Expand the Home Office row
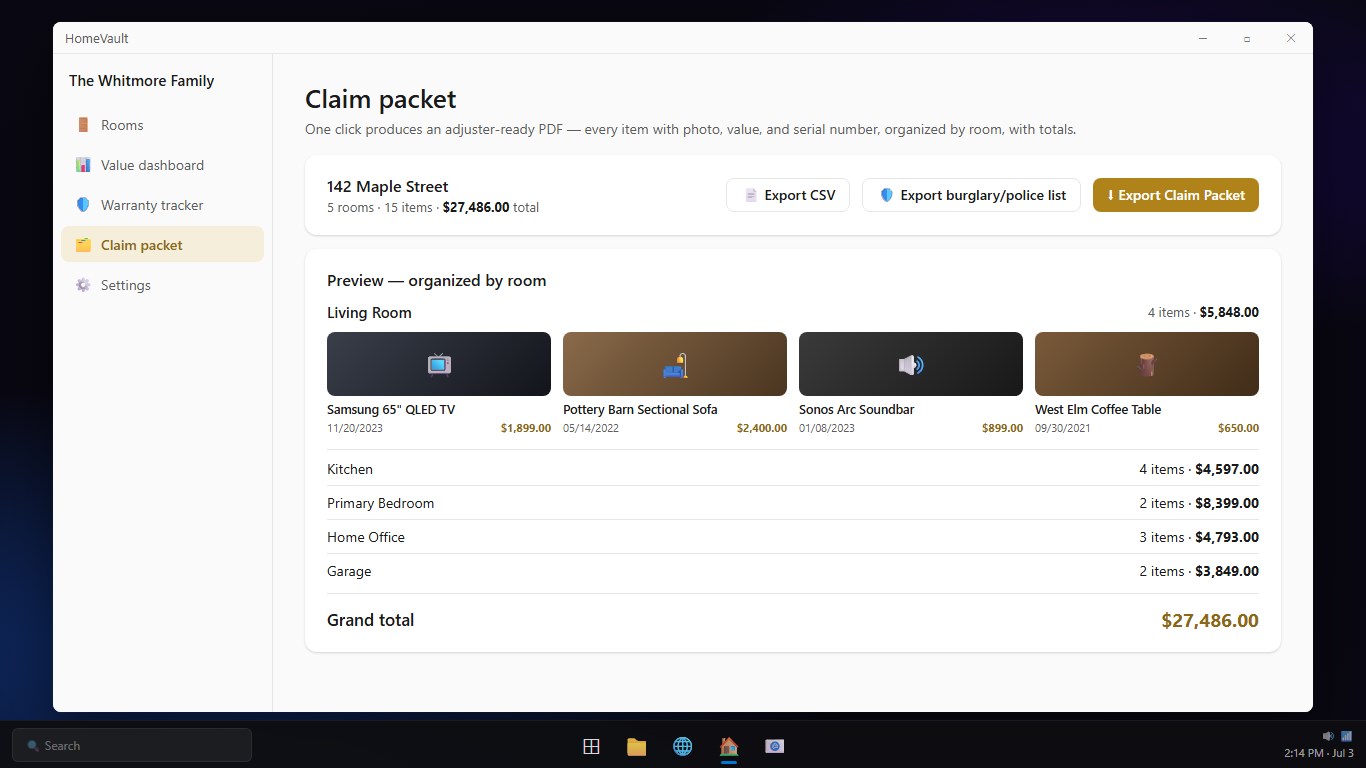Viewport: 1366px width, 768px height. tap(793, 537)
